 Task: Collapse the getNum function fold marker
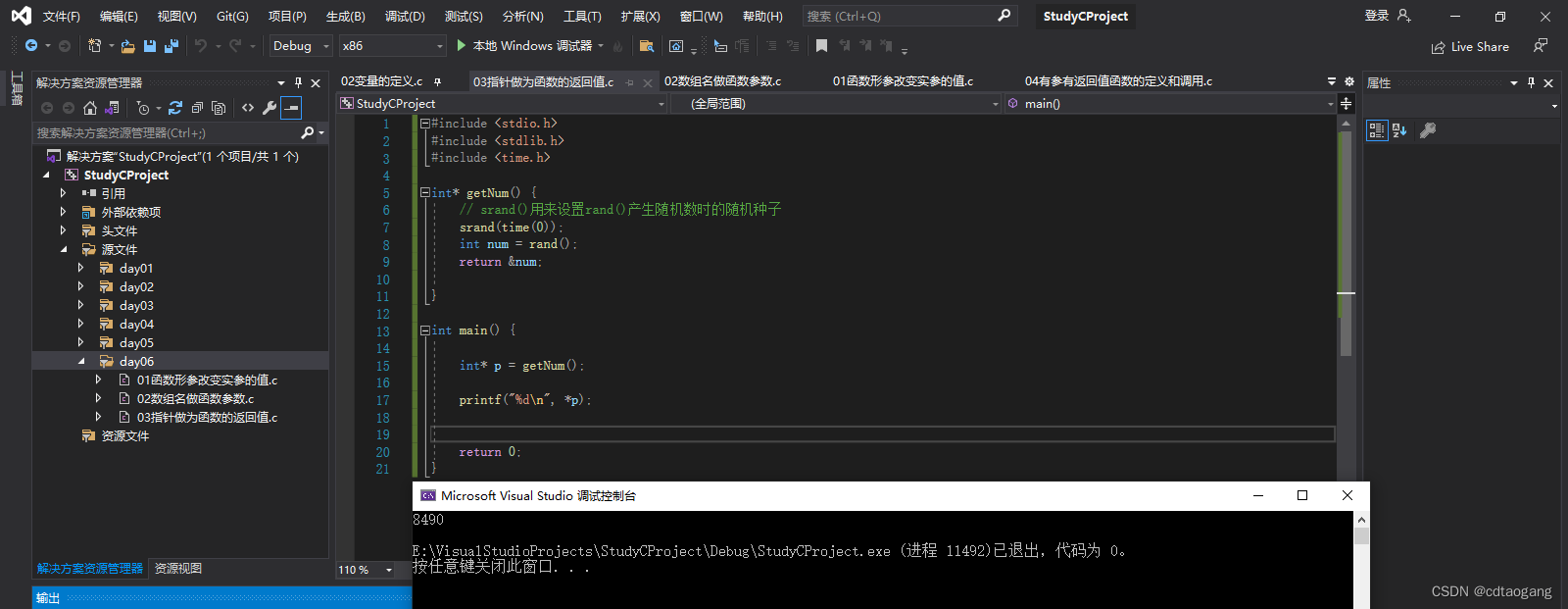click(425, 193)
